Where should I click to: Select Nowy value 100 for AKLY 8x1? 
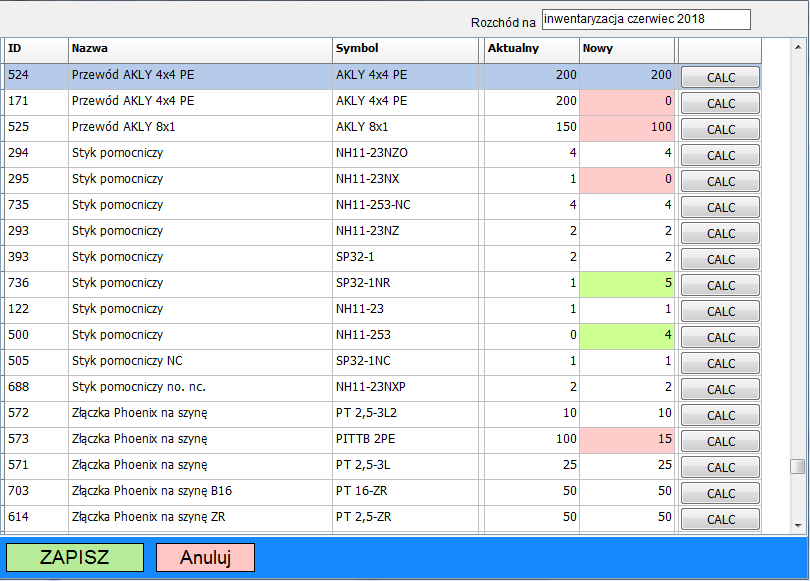[x=627, y=129]
